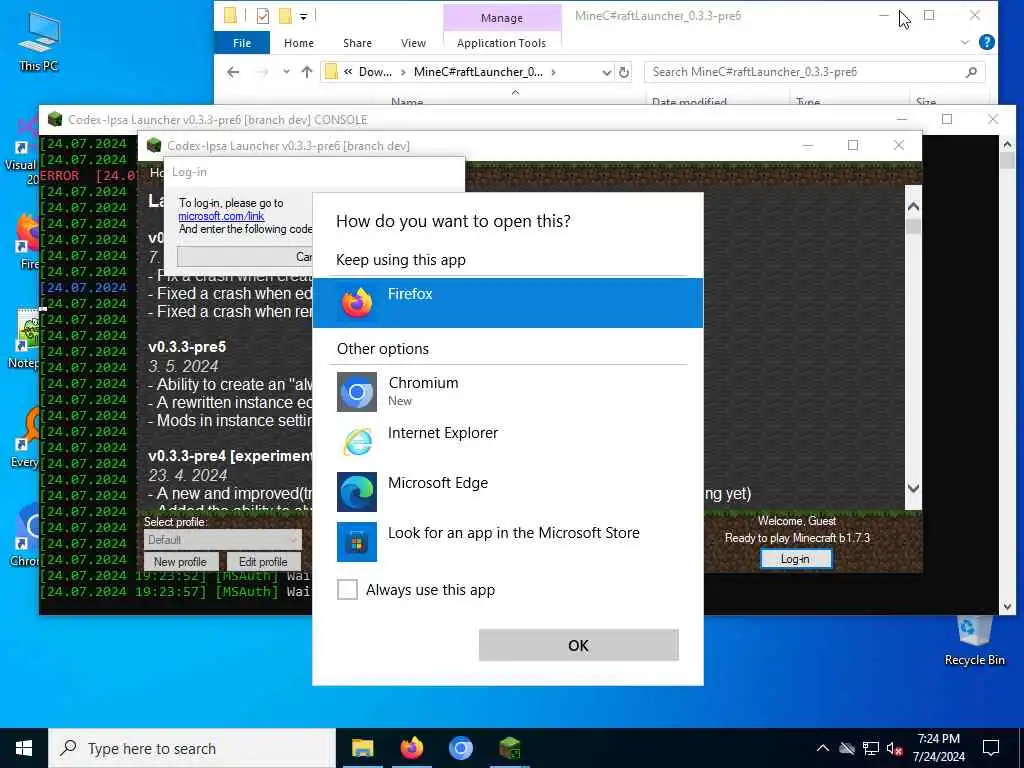The height and width of the screenshot is (768, 1024).
Task: Refresh the Explorer folder view
Action: 624,72
